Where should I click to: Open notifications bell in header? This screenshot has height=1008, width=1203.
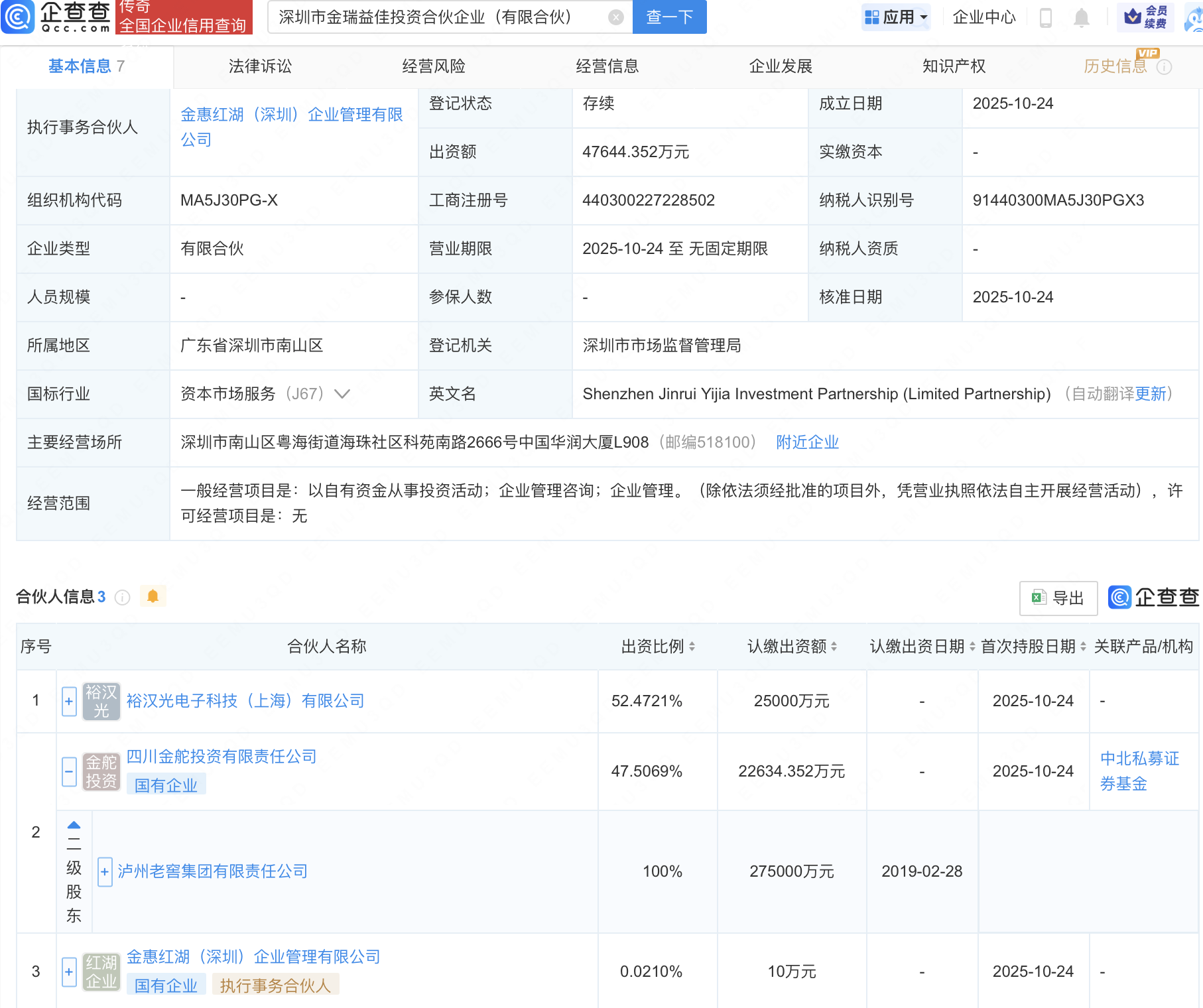pyautogui.click(x=1081, y=17)
